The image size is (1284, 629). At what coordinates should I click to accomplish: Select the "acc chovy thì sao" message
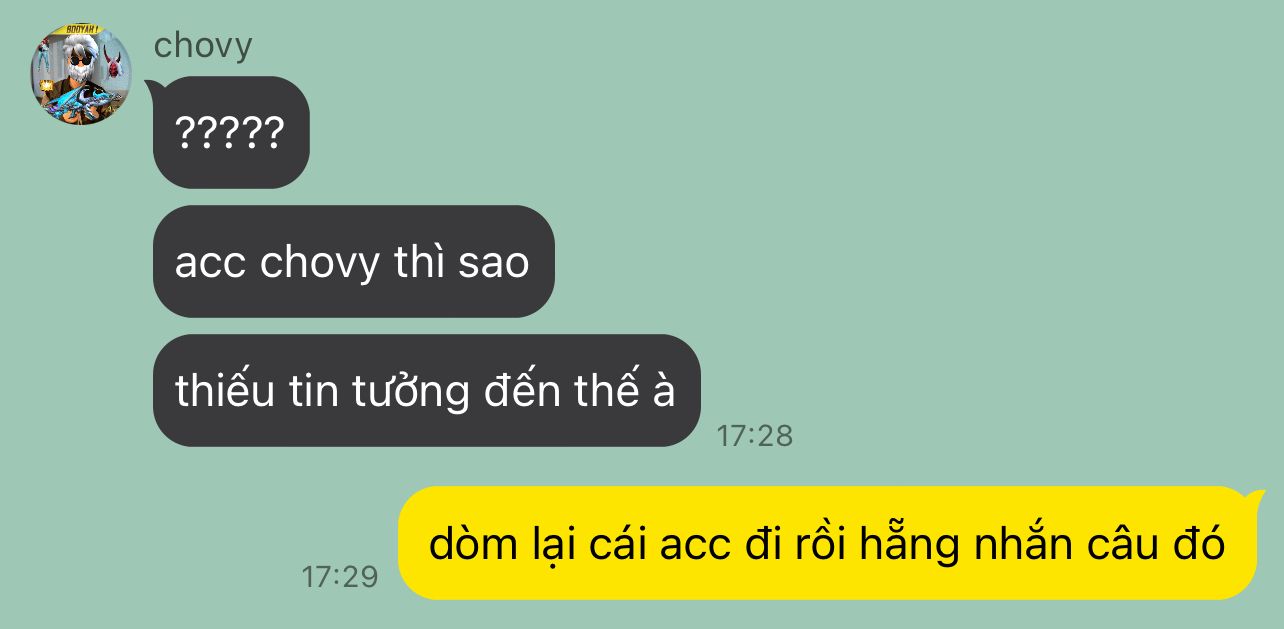pos(353,262)
